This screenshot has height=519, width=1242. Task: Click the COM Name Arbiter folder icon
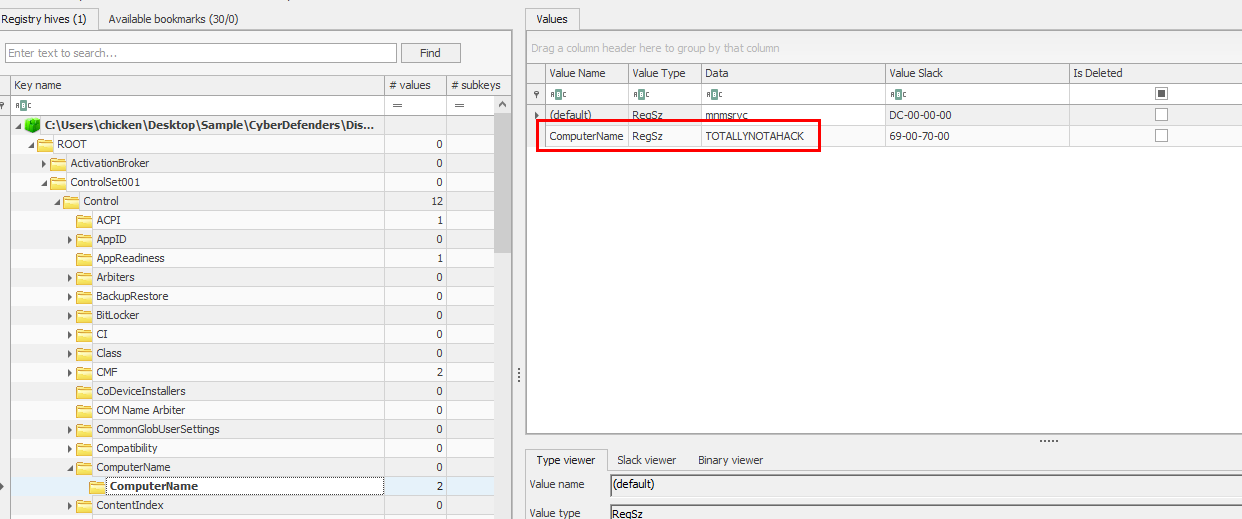(84, 410)
